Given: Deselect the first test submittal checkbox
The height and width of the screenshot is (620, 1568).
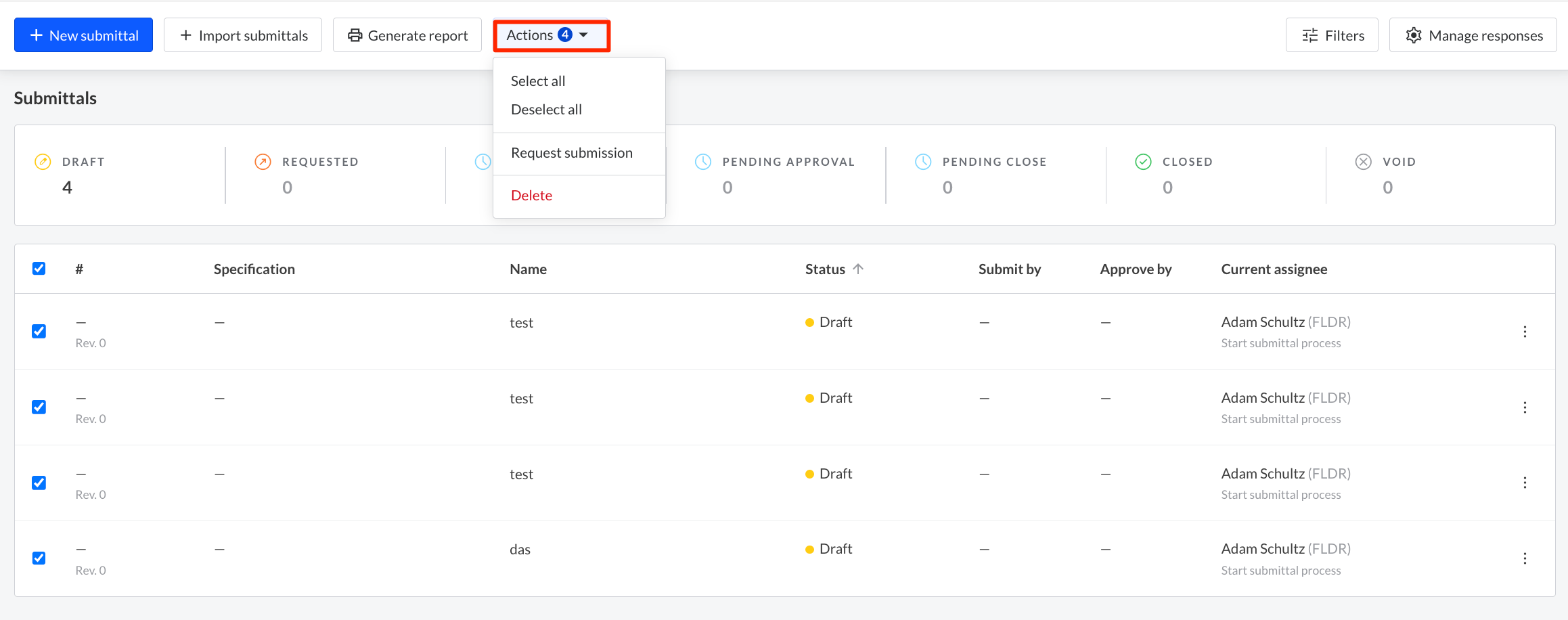Looking at the screenshot, I should coord(39,331).
